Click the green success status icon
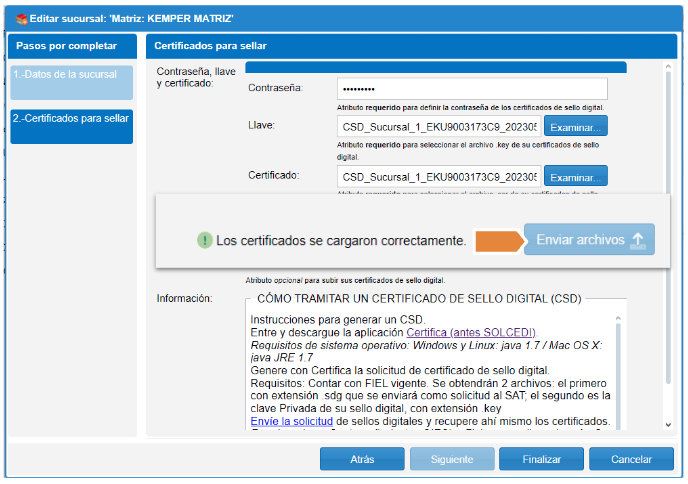Viewport: 688px width, 484px height. click(x=204, y=241)
